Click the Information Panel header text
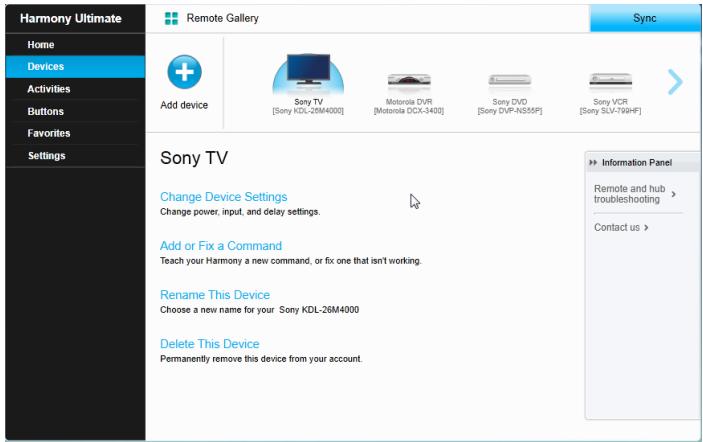This screenshot has height=442, width=703. coord(637,163)
